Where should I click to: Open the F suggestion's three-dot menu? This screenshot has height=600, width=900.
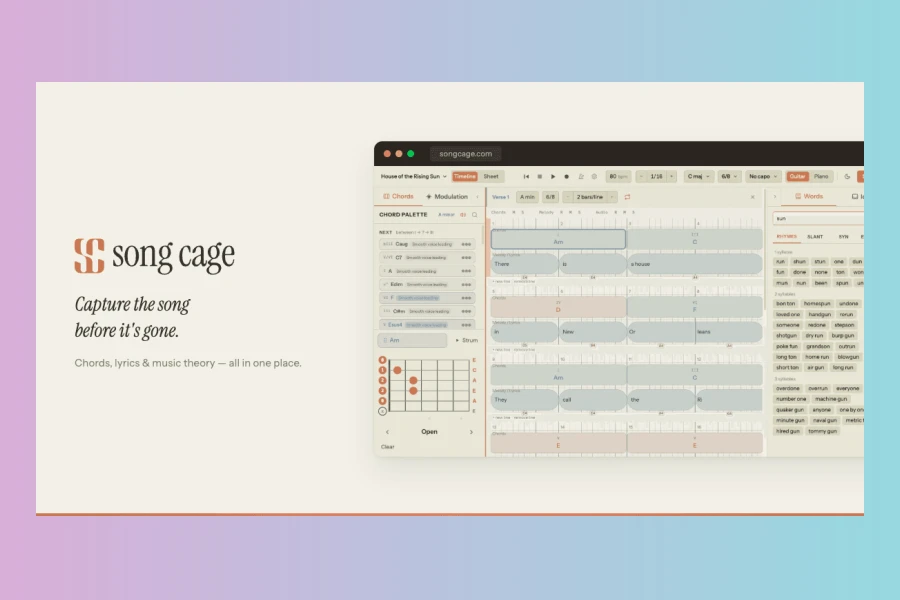pos(466,298)
